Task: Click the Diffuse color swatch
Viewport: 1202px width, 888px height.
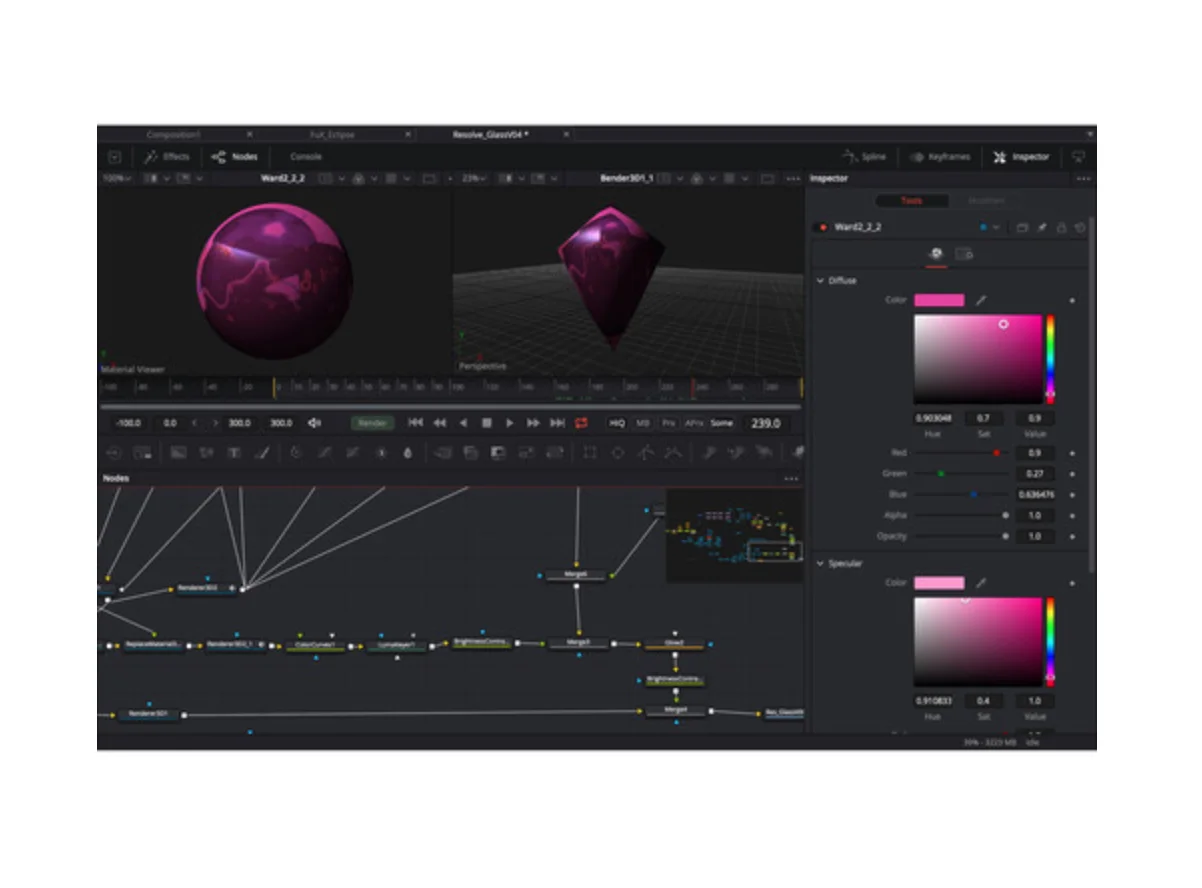Action: (939, 300)
